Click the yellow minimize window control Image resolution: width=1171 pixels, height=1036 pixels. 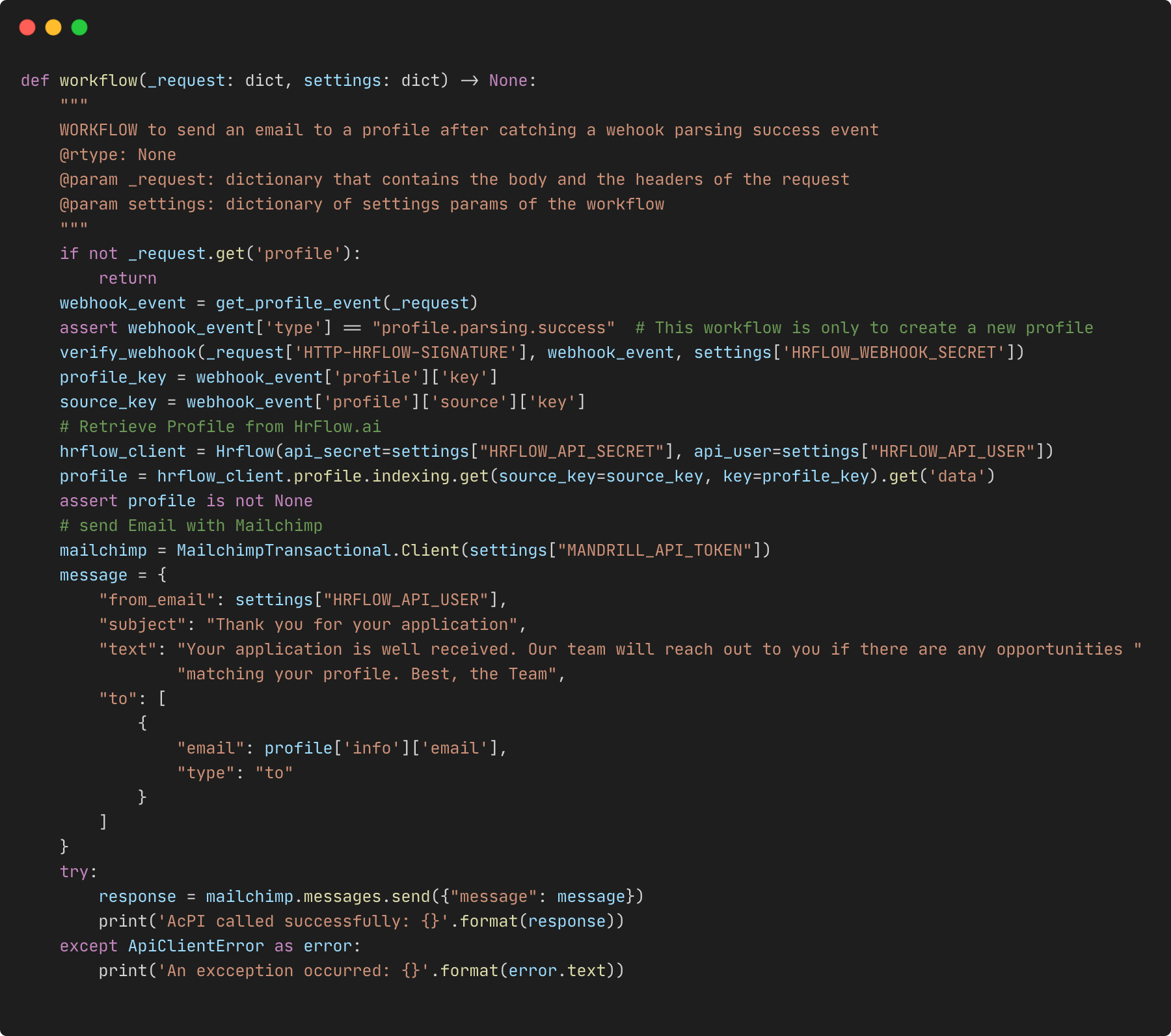53,27
